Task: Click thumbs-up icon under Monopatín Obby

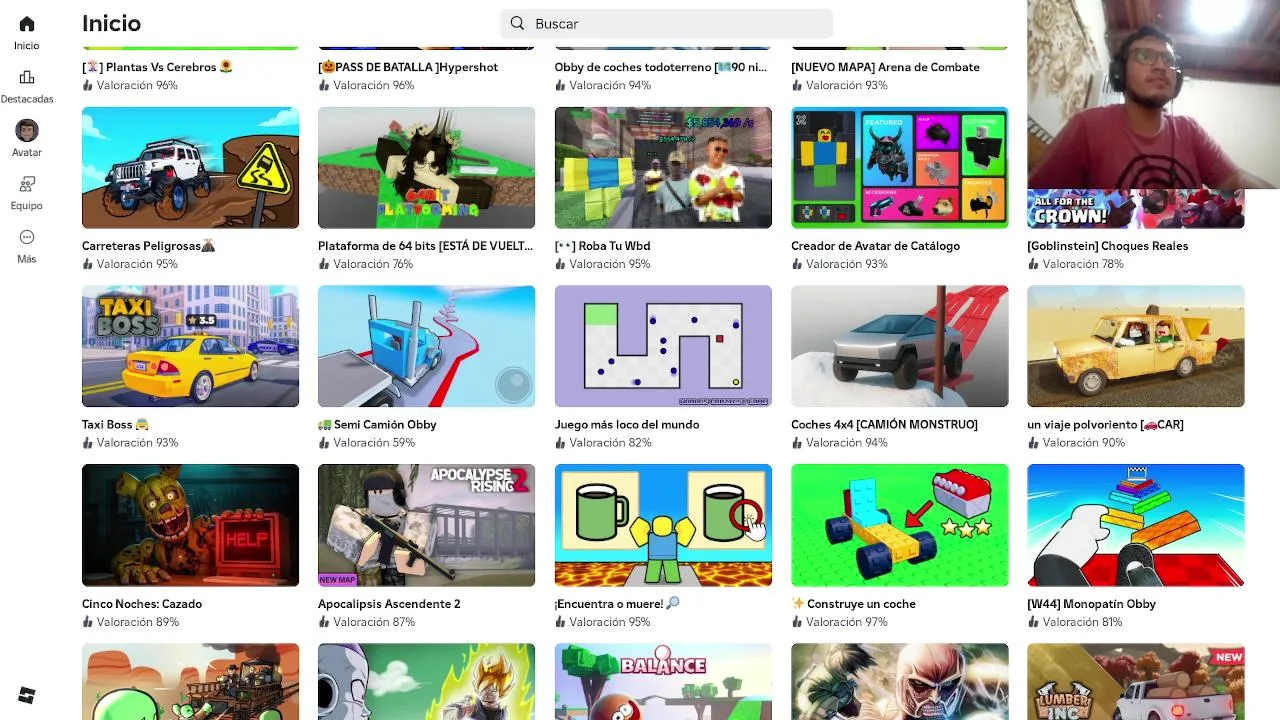Action: click(x=1033, y=621)
